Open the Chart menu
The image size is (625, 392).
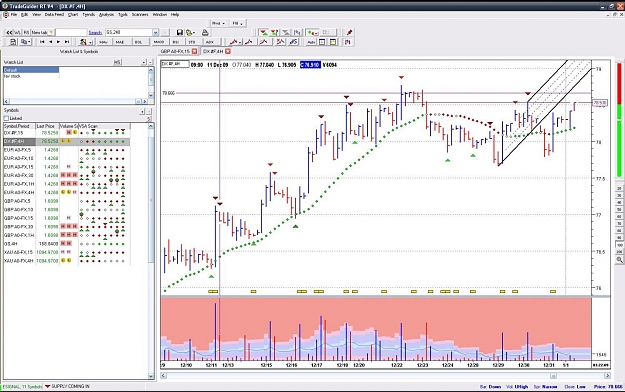coord(73,14)
